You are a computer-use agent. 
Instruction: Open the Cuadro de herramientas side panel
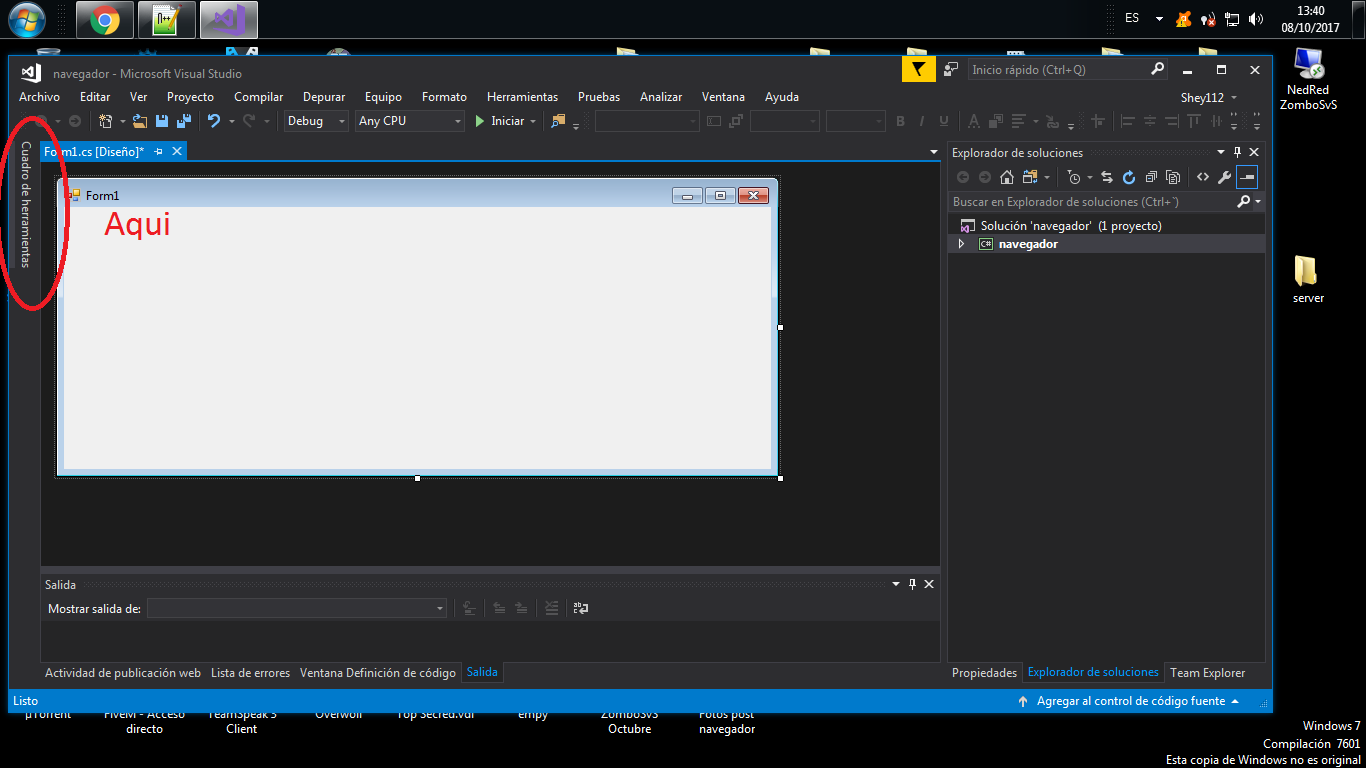pyautogui.click(x=26, y=205)
